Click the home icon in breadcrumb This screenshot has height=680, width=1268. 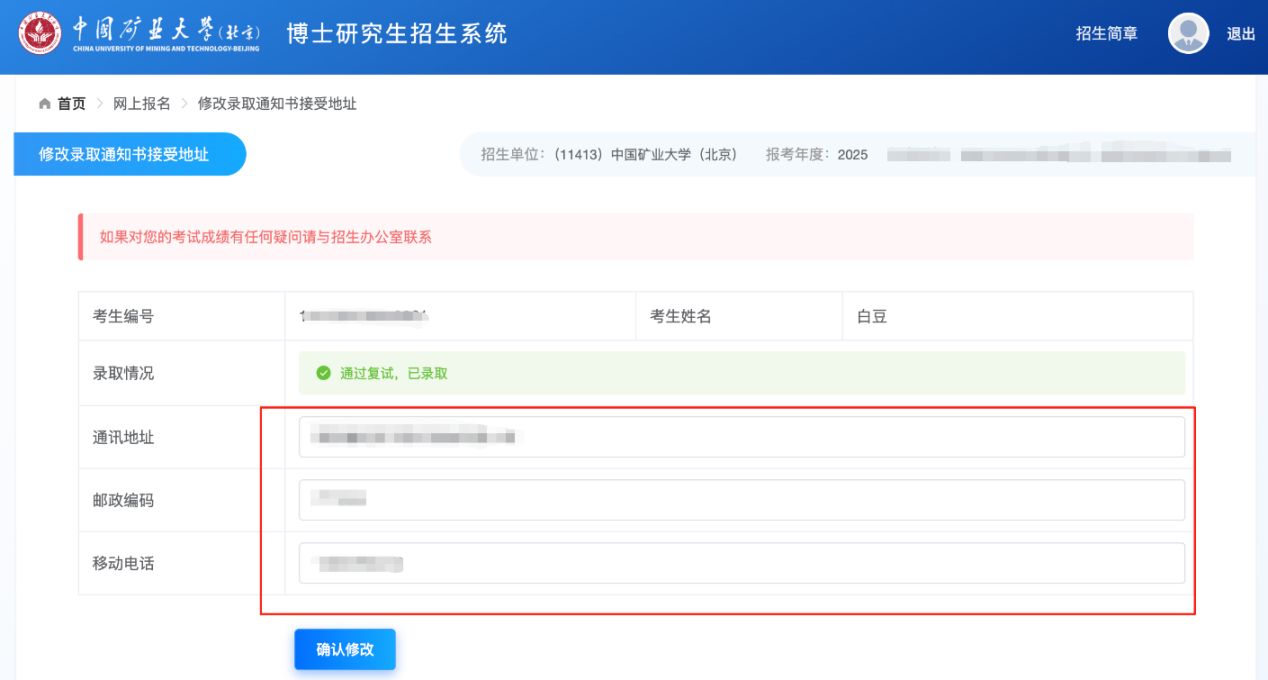(44, 104)
